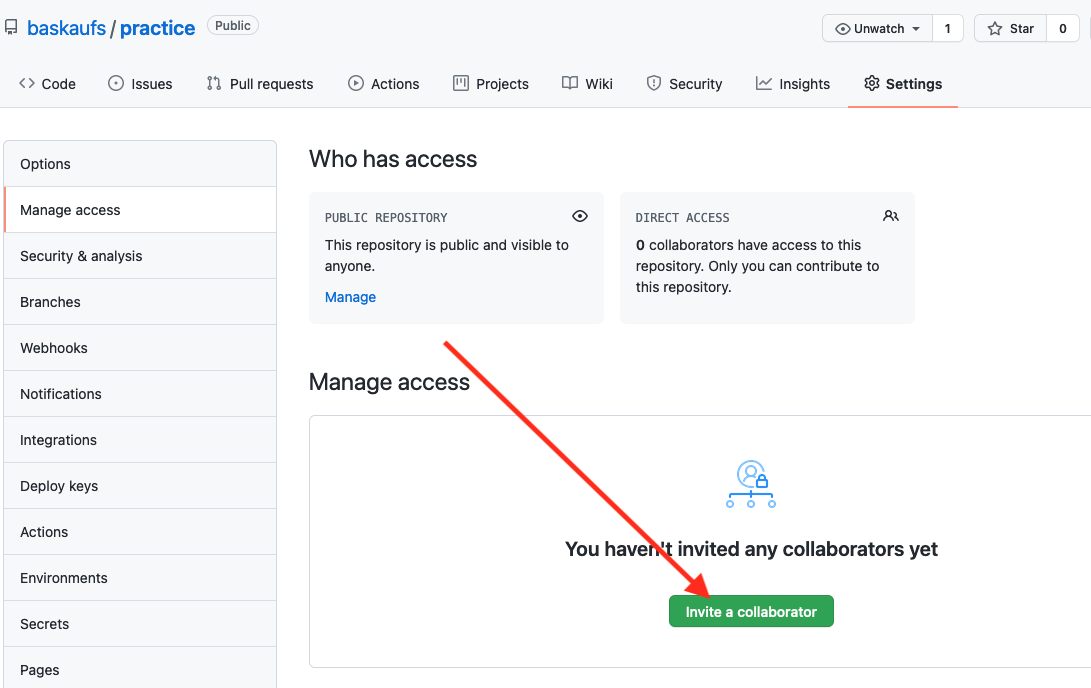Screen dimensions: 1091x688
Task: Open Pages settings in sidebar
Action: pos(140,668)
